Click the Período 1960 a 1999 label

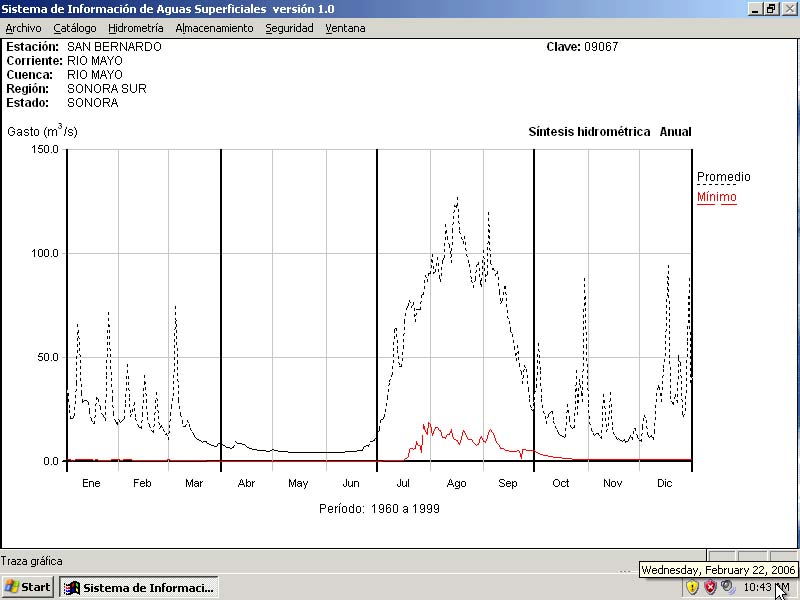coord(379,508)
